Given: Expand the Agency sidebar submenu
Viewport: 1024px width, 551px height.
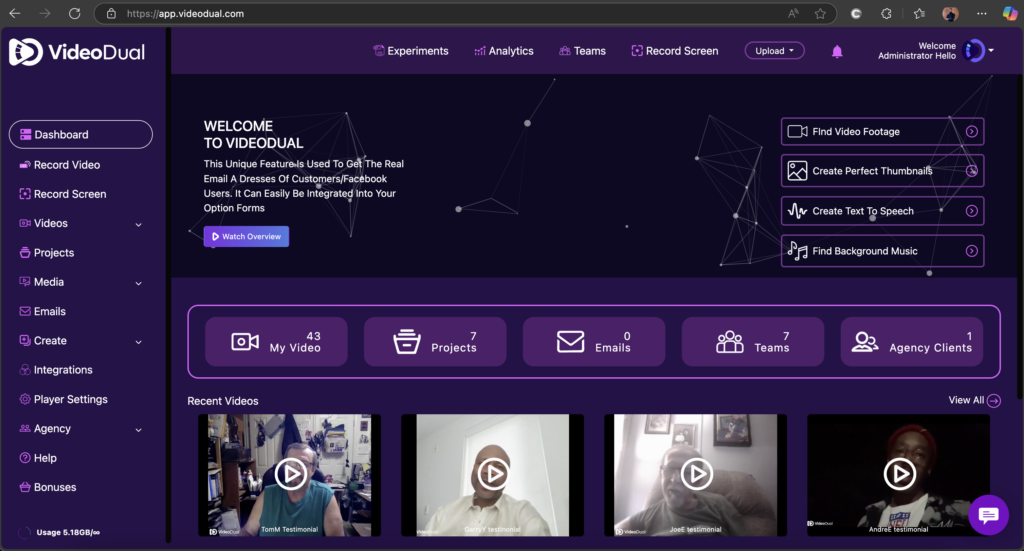Looking at the screenshot, I should click(138, 430).
